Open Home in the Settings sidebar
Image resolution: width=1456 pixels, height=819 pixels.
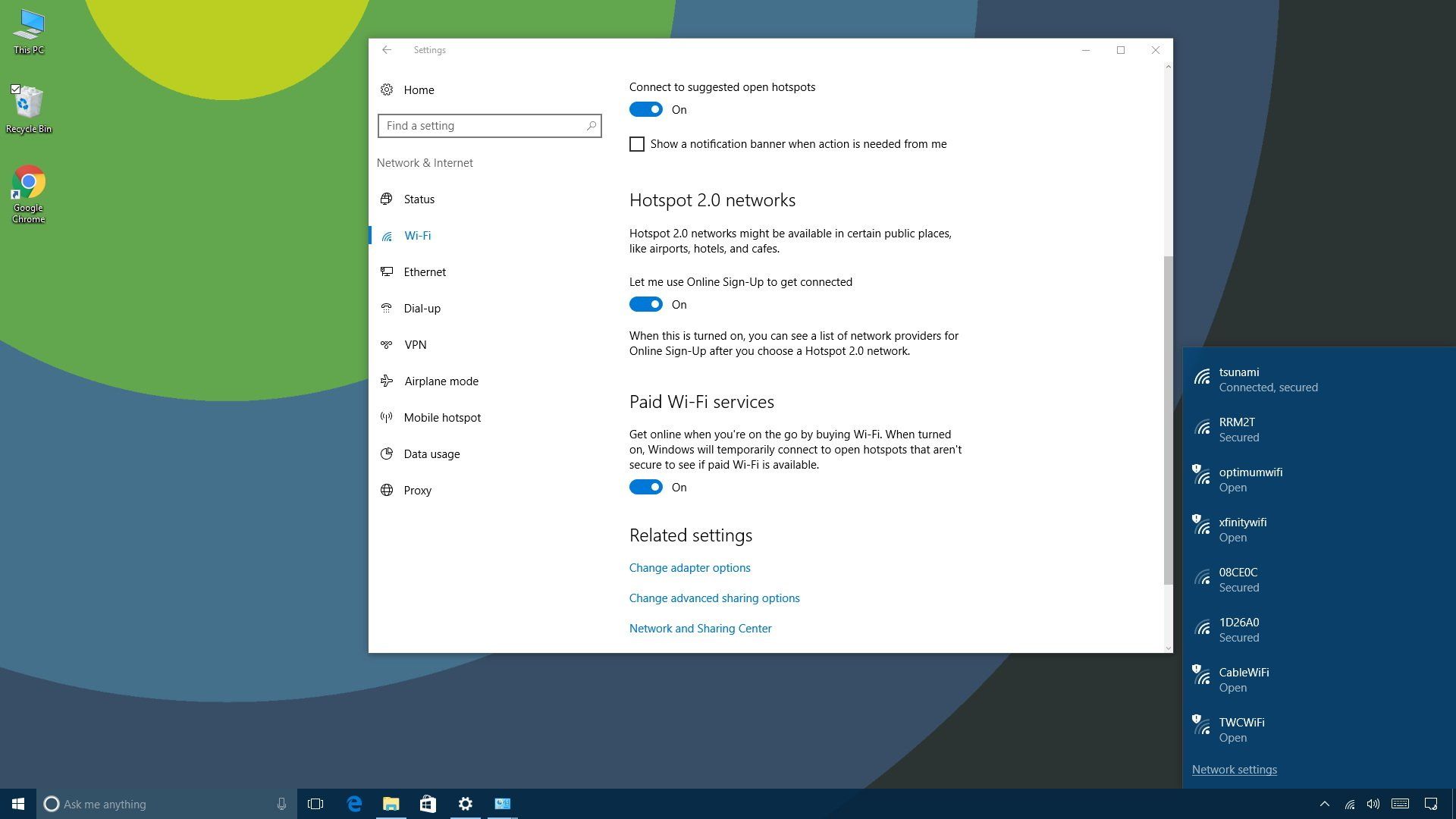tap(419, 90)
